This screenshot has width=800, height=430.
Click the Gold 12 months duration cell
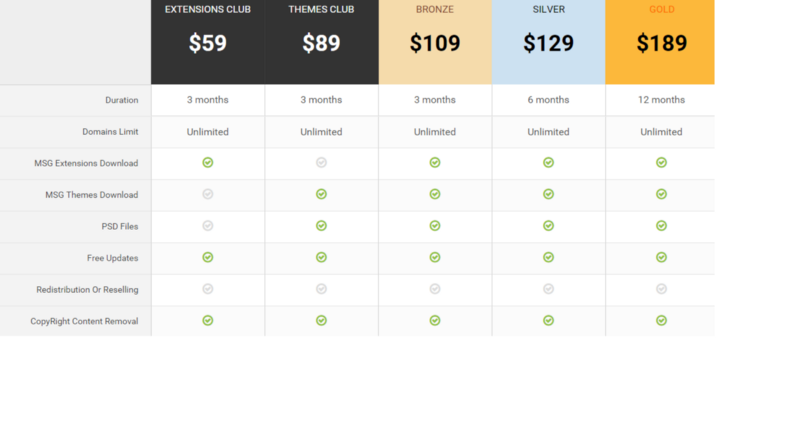(x=661, y=100)
